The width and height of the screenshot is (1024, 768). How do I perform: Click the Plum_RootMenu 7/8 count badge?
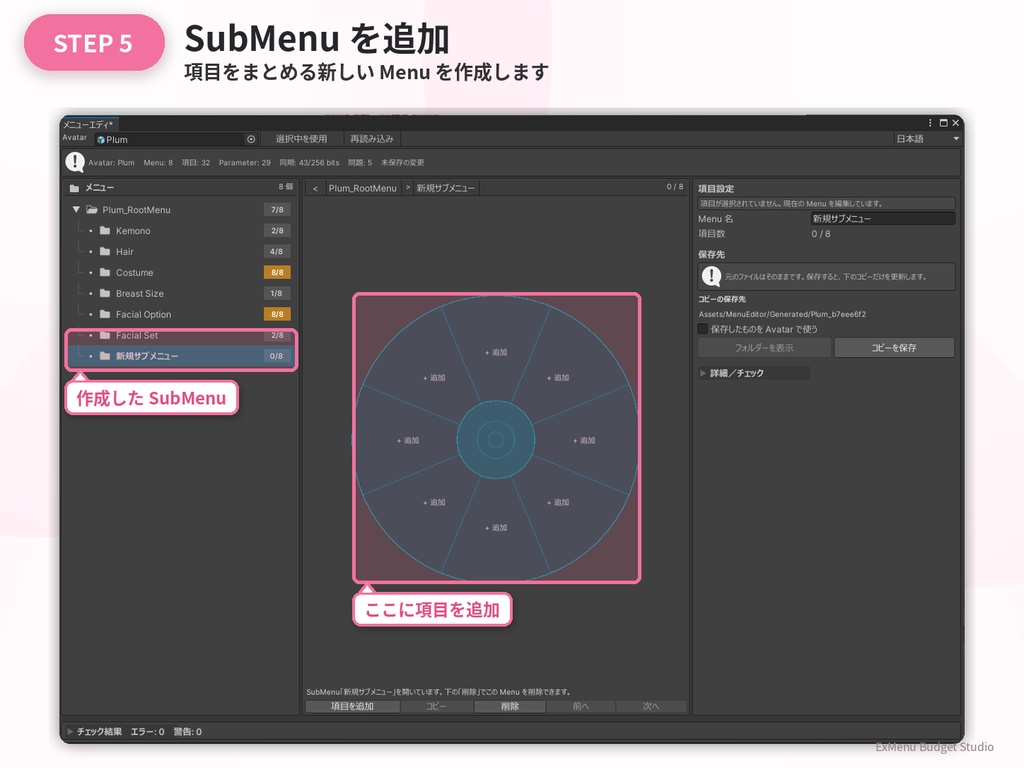tap(277, 210)
